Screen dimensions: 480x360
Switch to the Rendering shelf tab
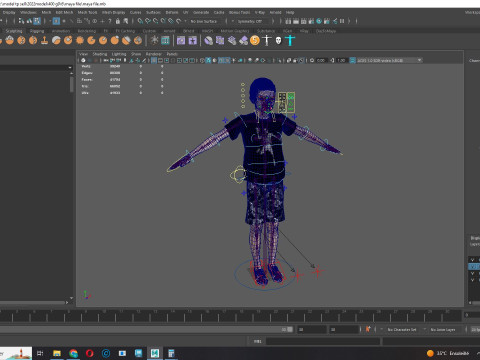87,31
